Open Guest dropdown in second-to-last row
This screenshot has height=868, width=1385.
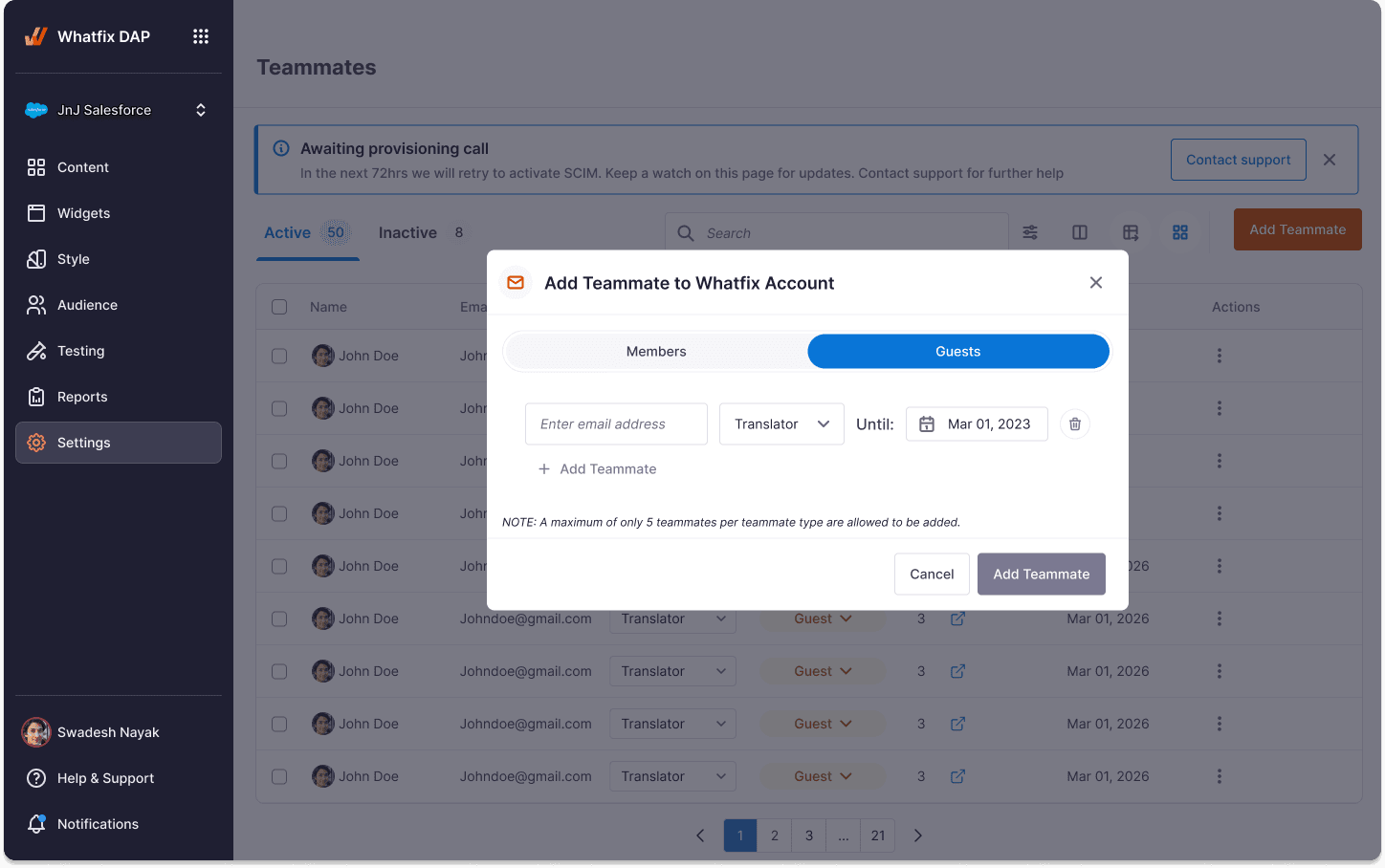[x=823, y=724]
